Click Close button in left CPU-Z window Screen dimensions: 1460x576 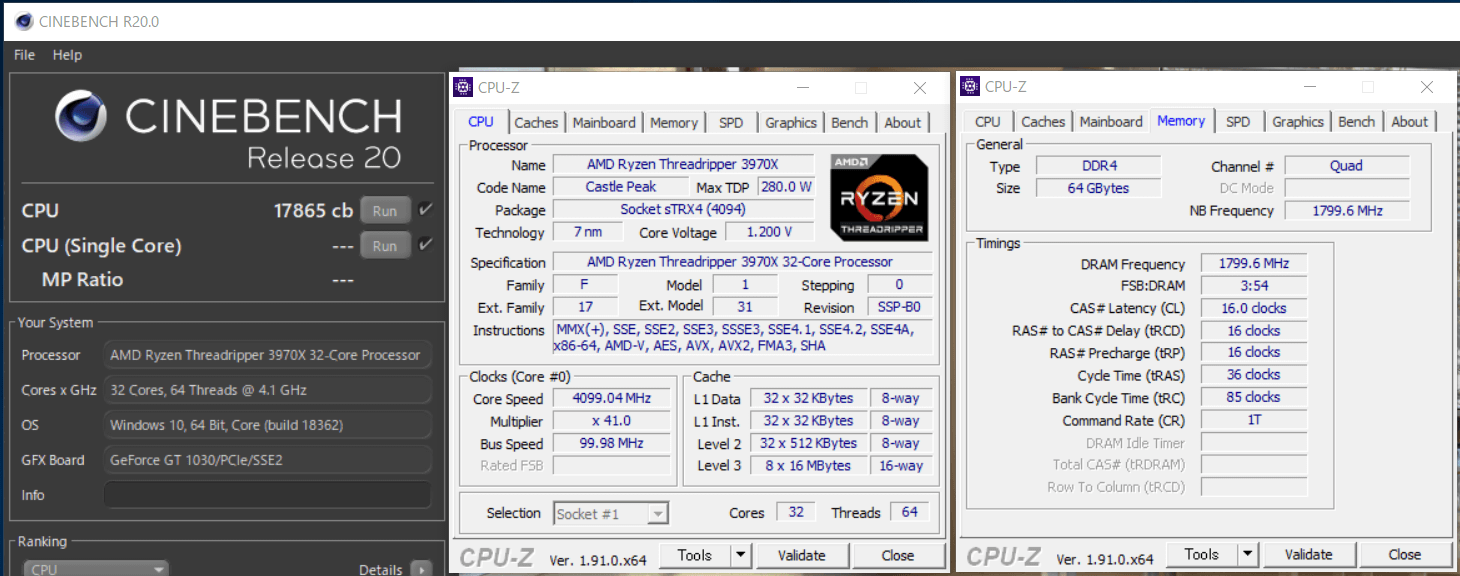coord(898,555)
